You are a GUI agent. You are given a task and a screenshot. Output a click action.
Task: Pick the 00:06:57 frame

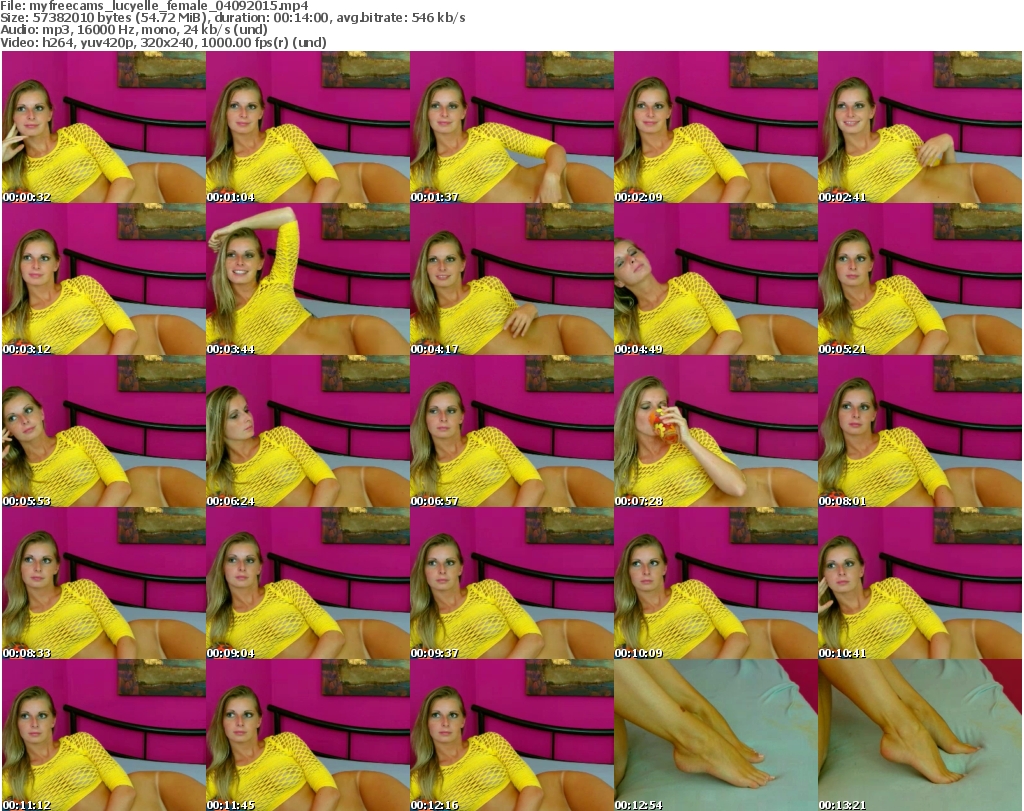click(512, 432)
